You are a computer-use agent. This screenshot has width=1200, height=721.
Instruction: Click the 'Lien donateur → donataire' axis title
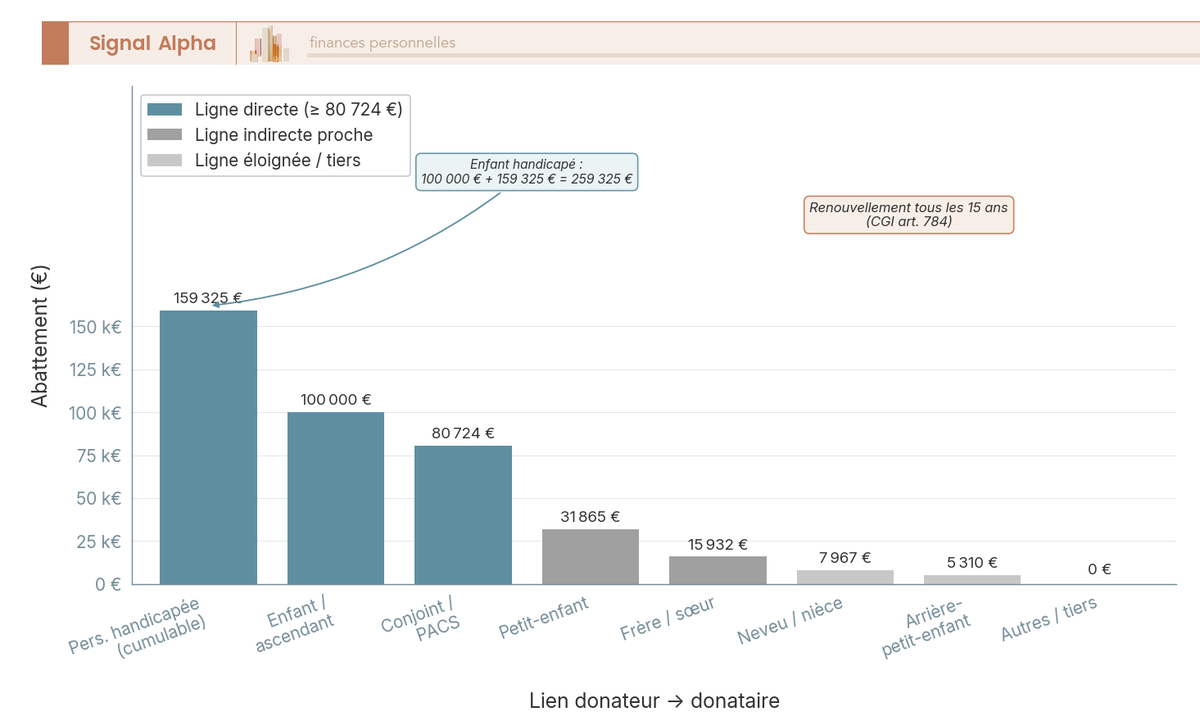(654, 700)
